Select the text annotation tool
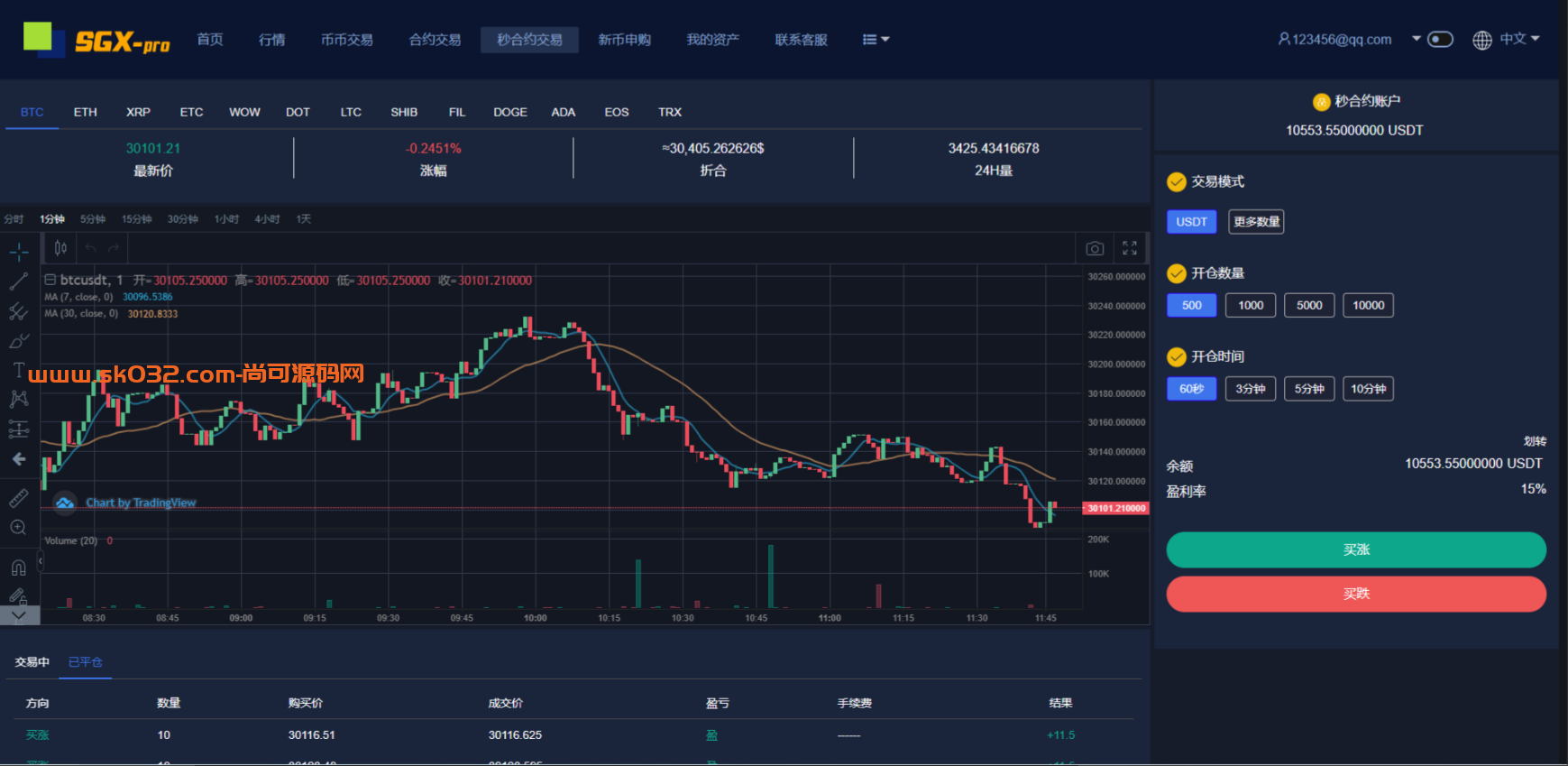Screen dimensions: 1568x766 (x=19, y=370)
